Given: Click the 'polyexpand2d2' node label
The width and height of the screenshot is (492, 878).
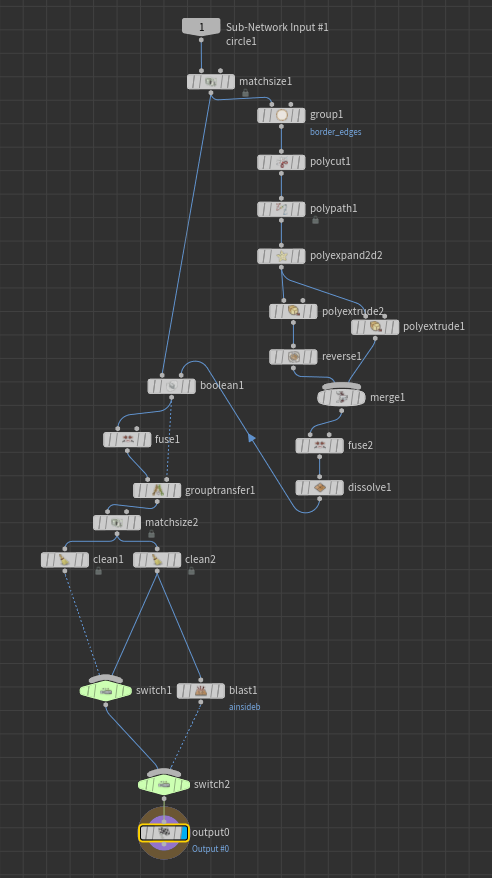Looking at the screenshot, I should (x=346, y=255).
